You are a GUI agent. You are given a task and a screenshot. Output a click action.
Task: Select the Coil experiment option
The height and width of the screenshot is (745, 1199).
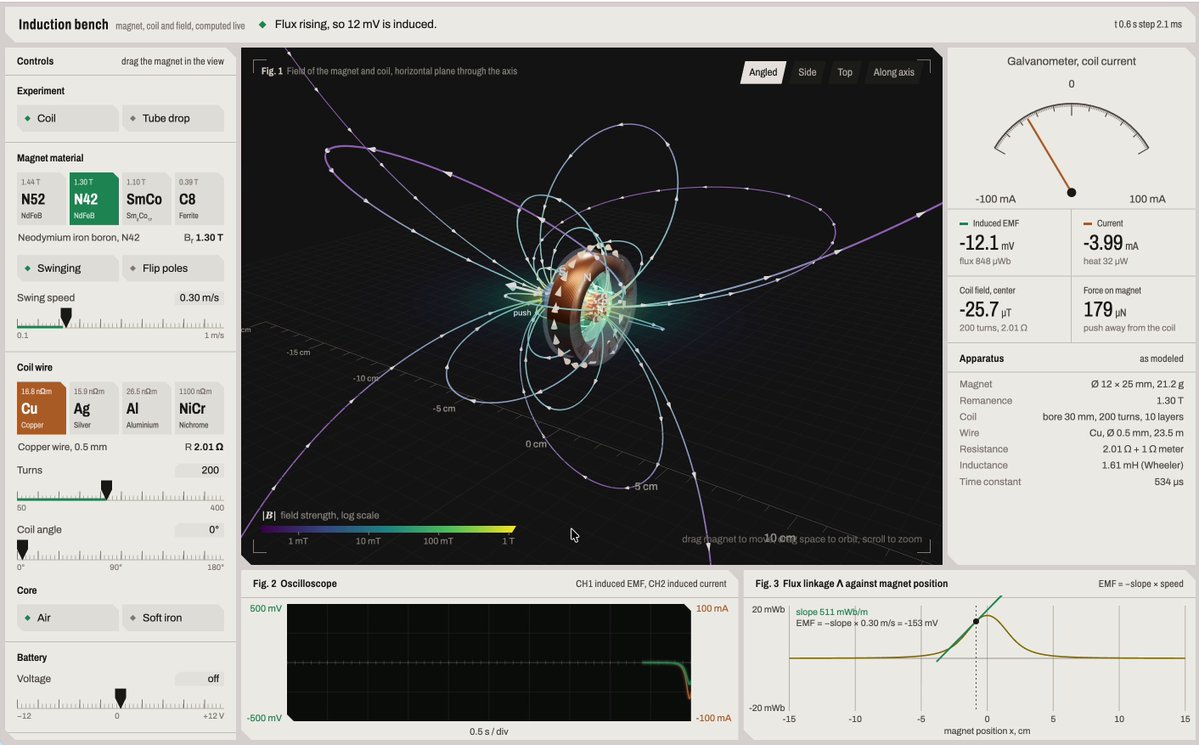coord(67,119)
